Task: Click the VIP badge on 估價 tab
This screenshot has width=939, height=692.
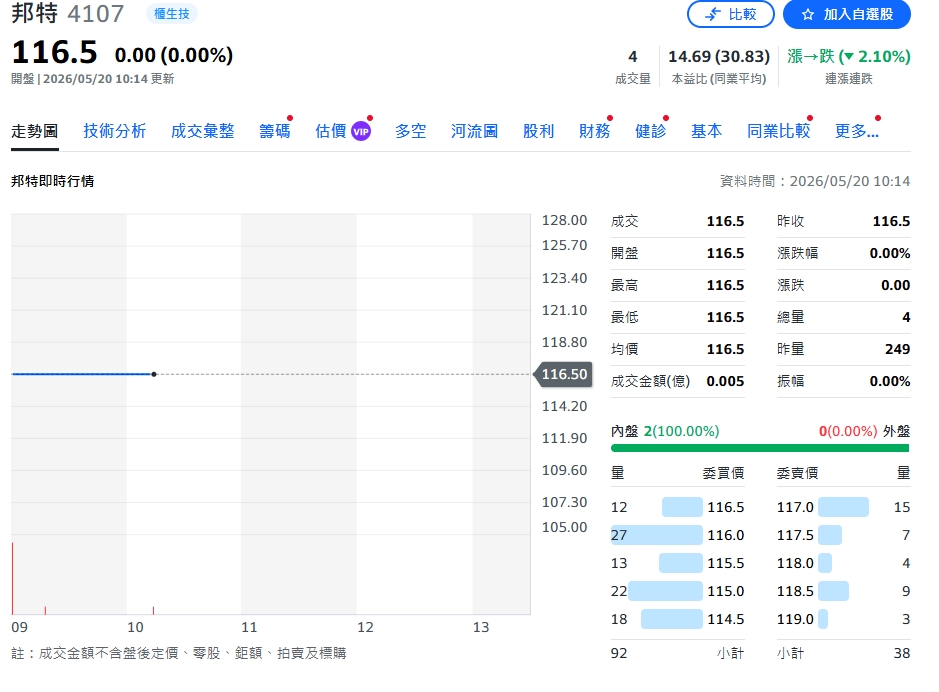Action: coord(361,131)
